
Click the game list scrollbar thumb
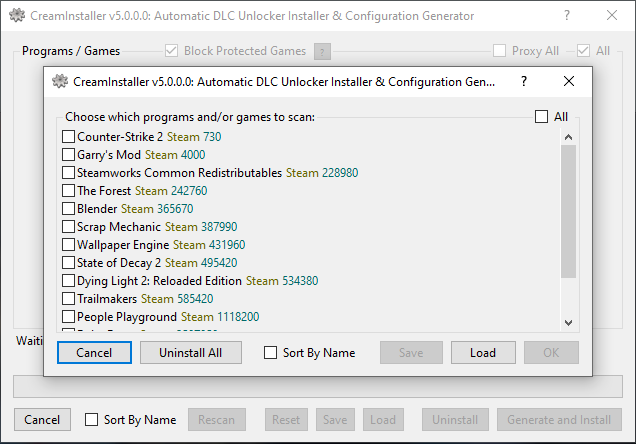[568, 212]
